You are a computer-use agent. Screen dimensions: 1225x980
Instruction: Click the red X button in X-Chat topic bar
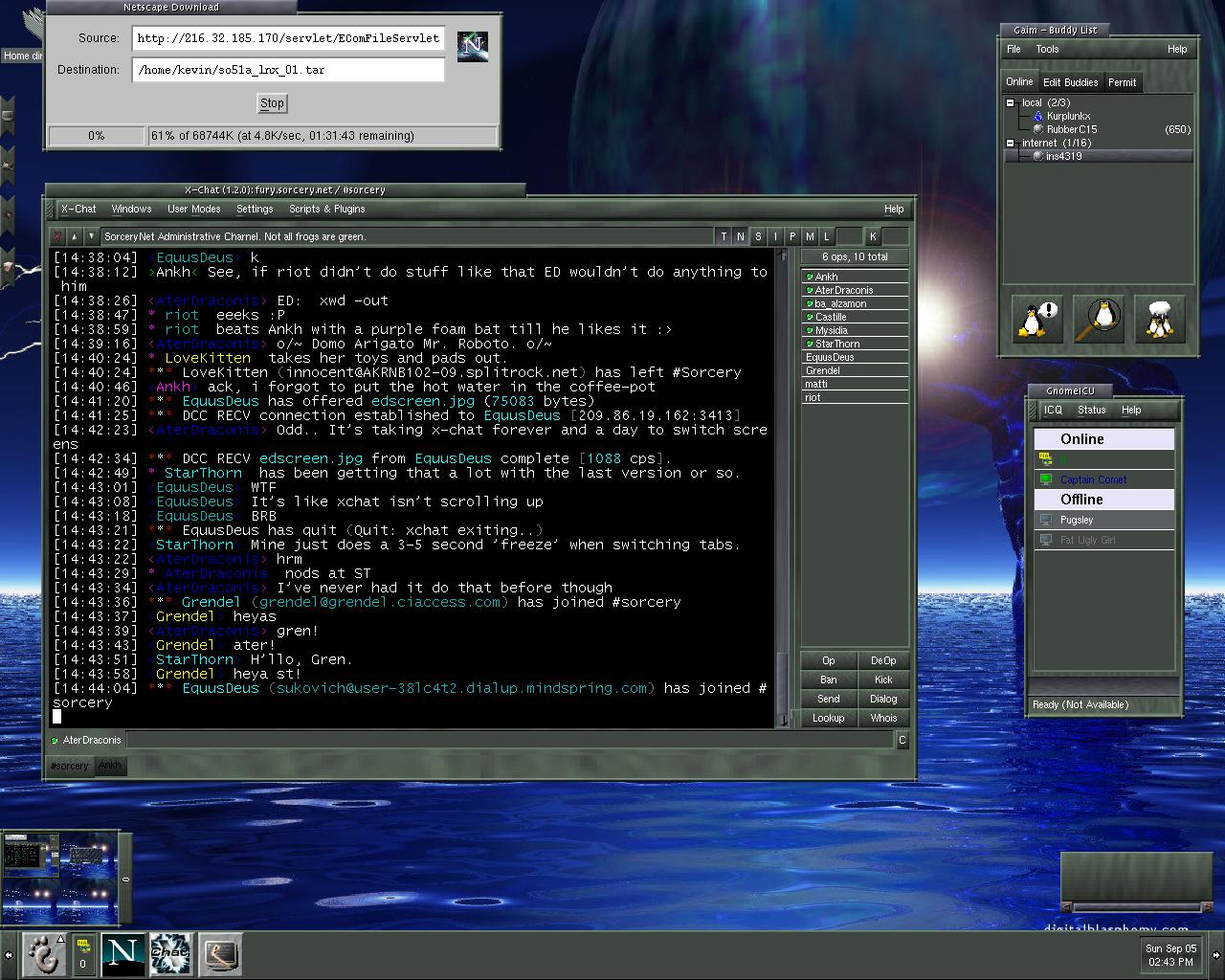58,236
